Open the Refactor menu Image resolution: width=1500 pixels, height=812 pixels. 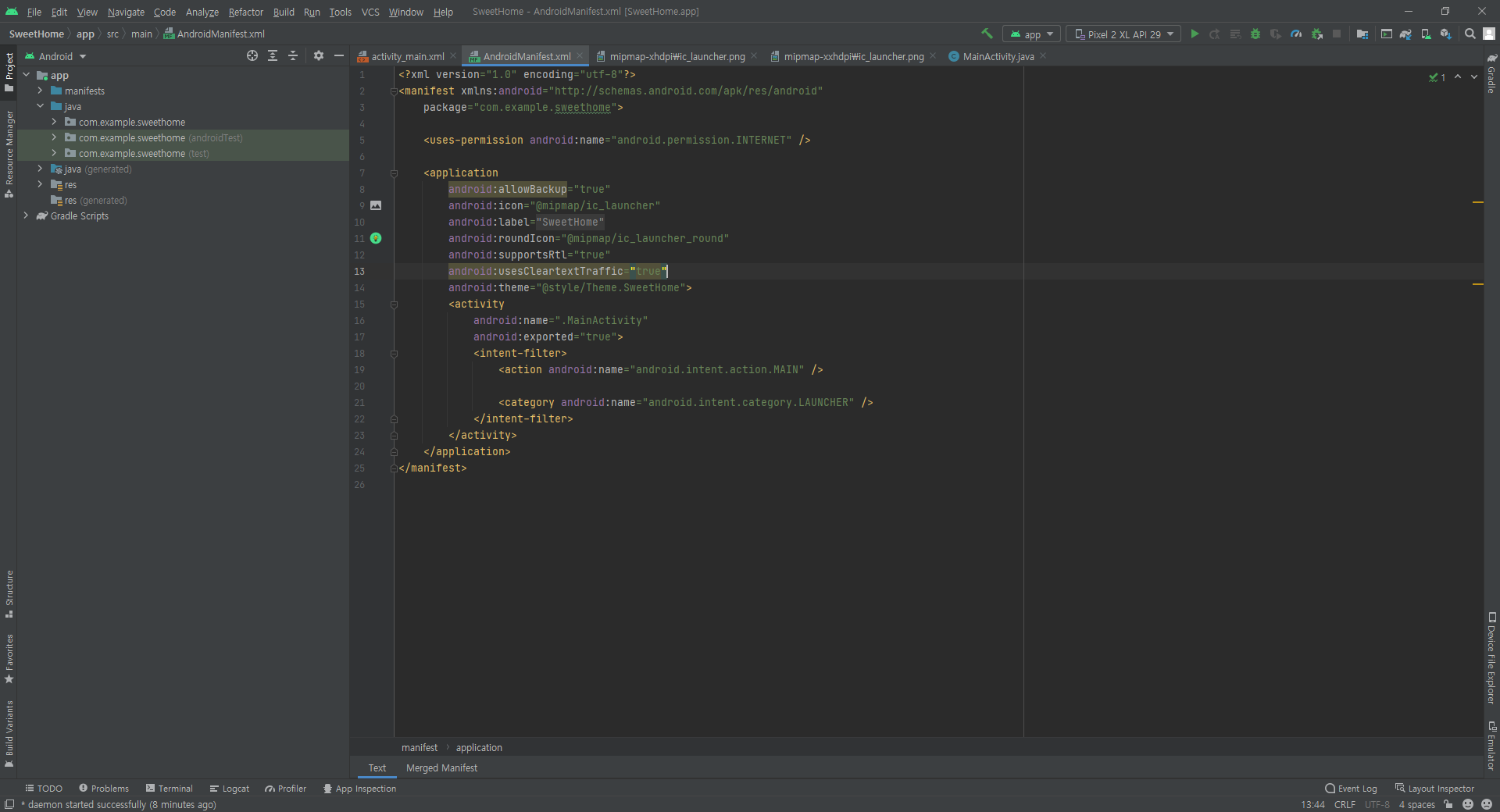(245, 12)
